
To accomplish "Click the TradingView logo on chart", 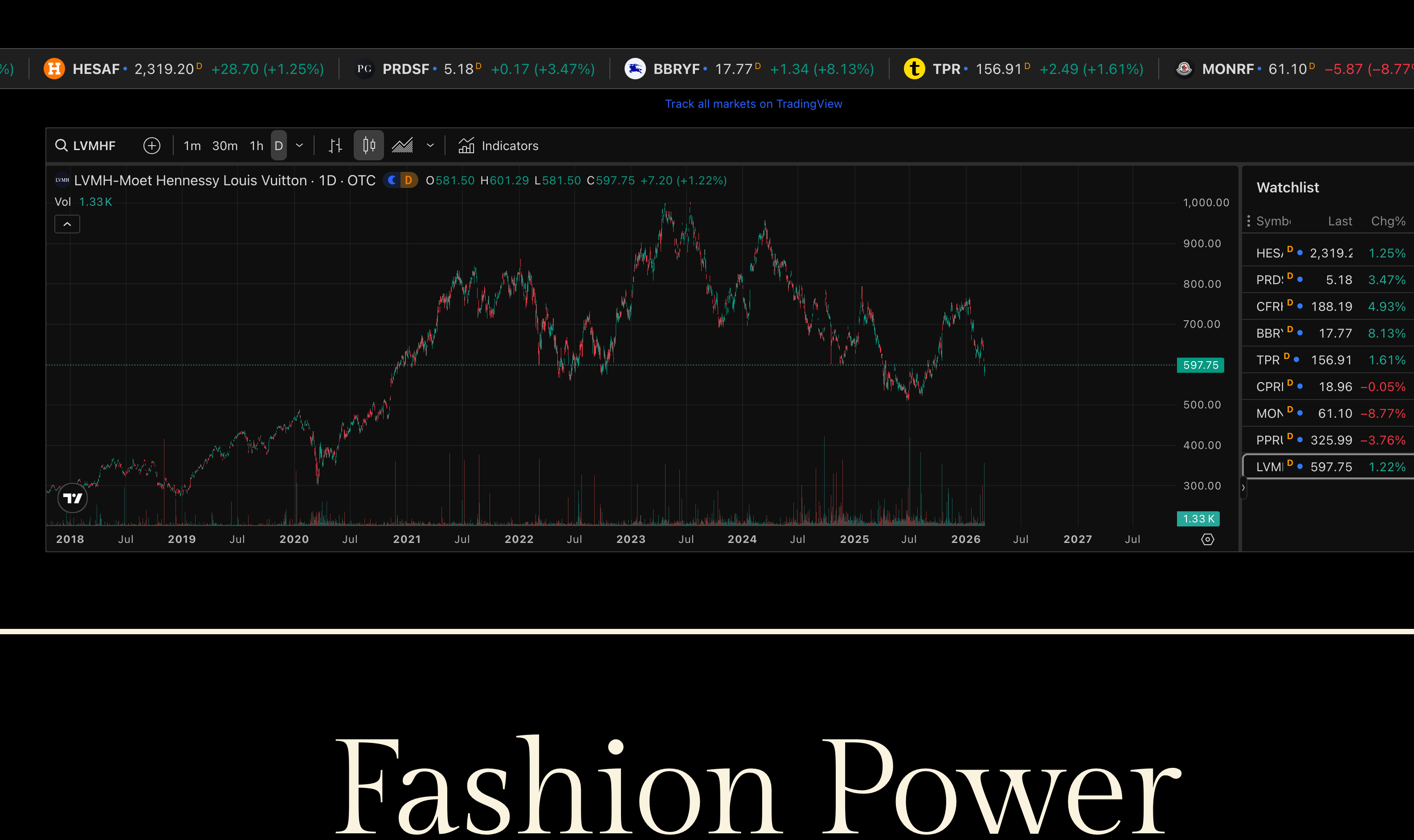I will coord(73,498).
